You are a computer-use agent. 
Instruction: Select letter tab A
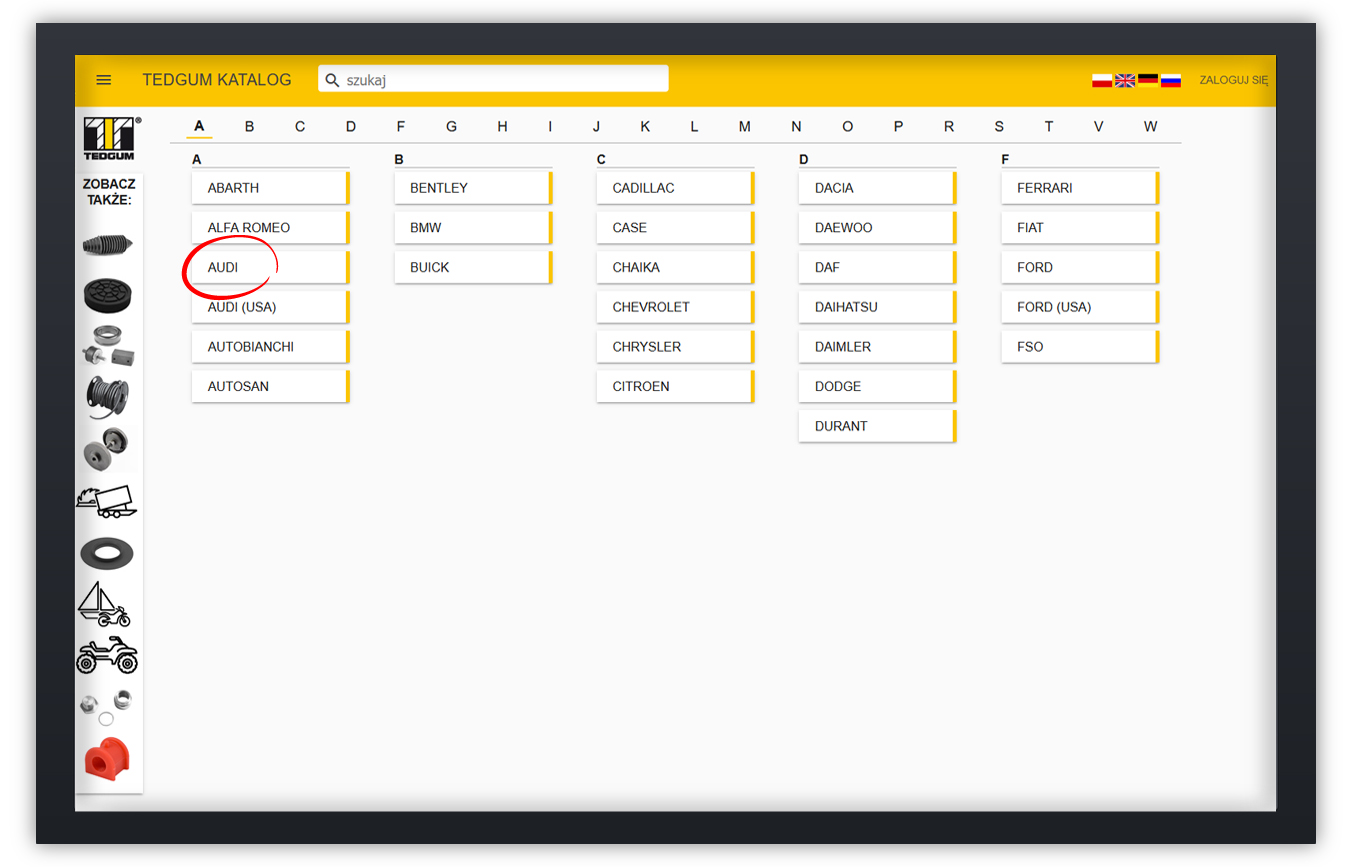(x=199, y=126)
